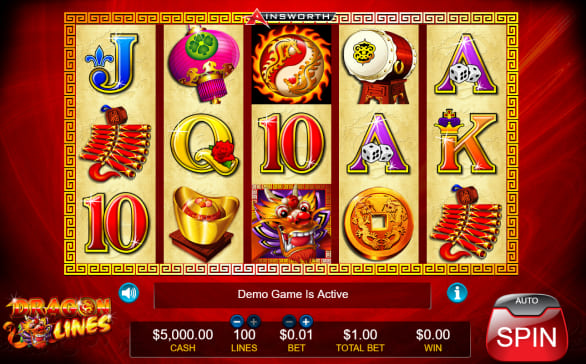
Task: Open the info paytable icon
Action: (x=457, y=292)
